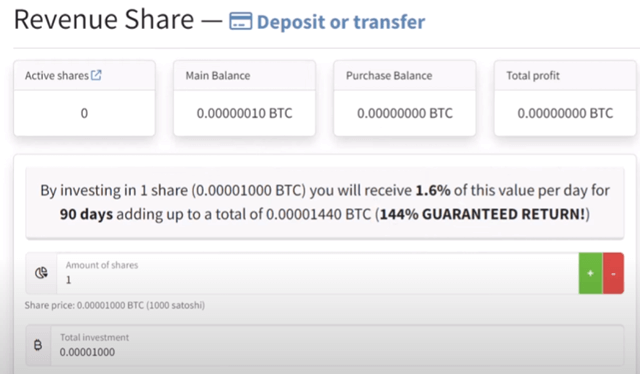Screen dimensions: 640x374
Task: Select the Purchase Balance amount 0.00000000 BTC
Action: tap(405, 113)
